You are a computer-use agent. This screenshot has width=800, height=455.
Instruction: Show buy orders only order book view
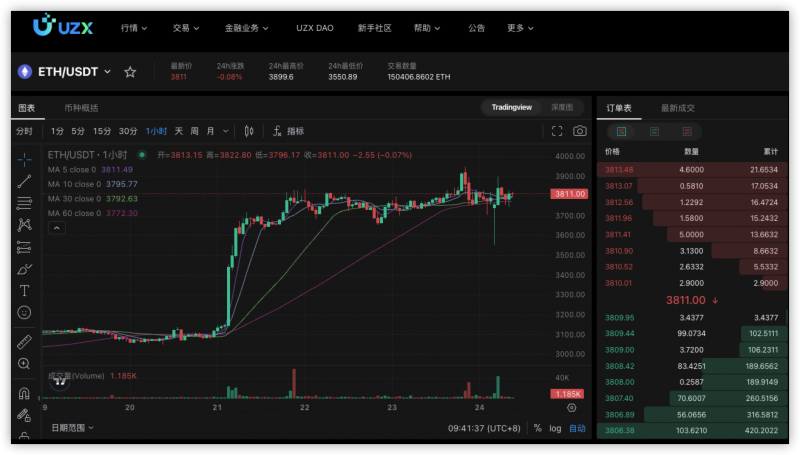(x=654, y=132)
